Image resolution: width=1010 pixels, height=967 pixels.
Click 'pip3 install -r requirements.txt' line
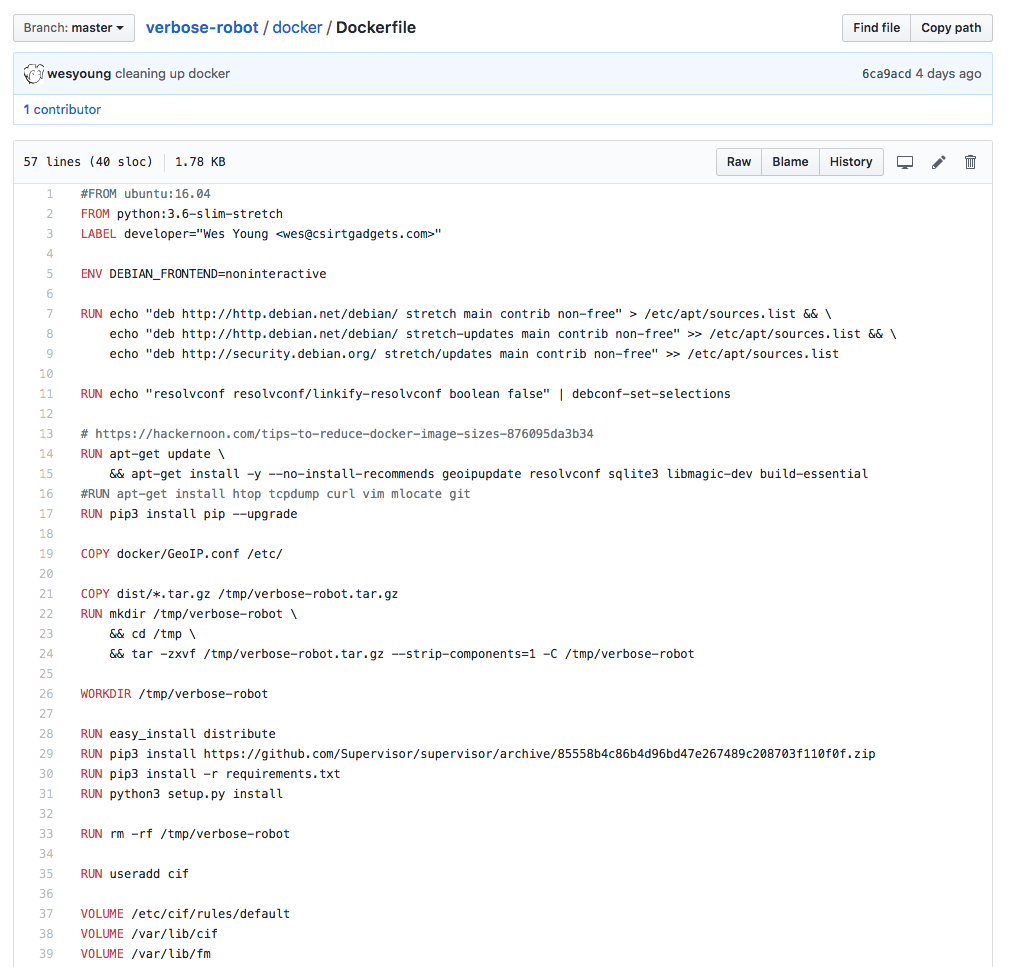(x=211, y=774)
